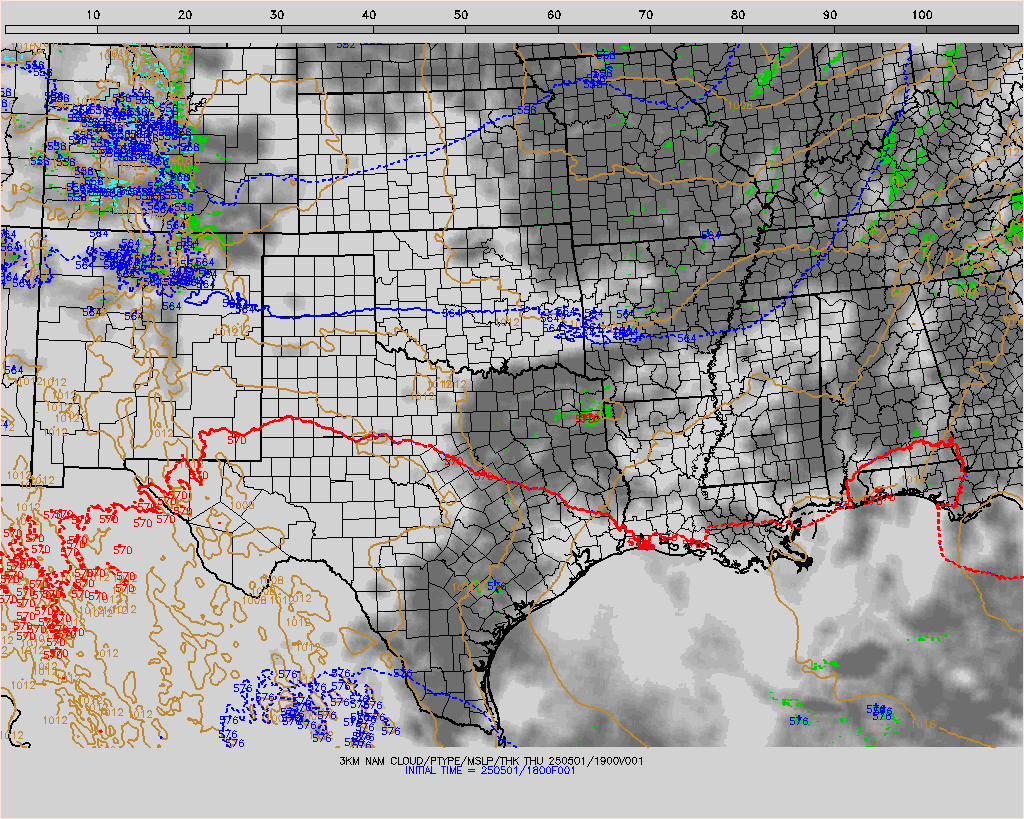The image size is (1024, 819).
Task: Click the 30 label on cloud scale
Action: click(278, 14)
